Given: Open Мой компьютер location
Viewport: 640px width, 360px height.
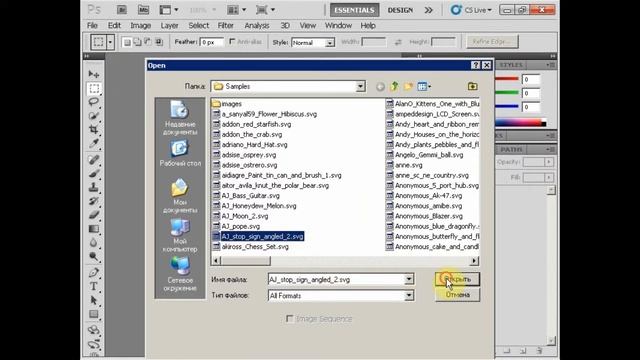Looking at the screenshot, I should 180,235.
